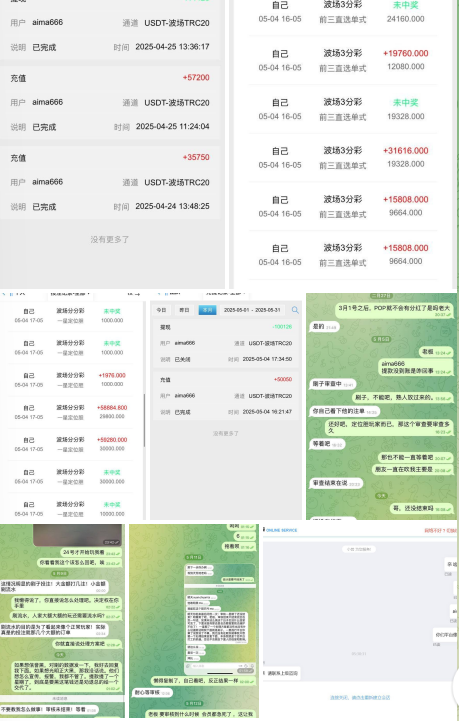Open the -100126 提现 record marked 已关闭
Image resolution: width=459 pixels, height=721 pixels.
[226, 343]
